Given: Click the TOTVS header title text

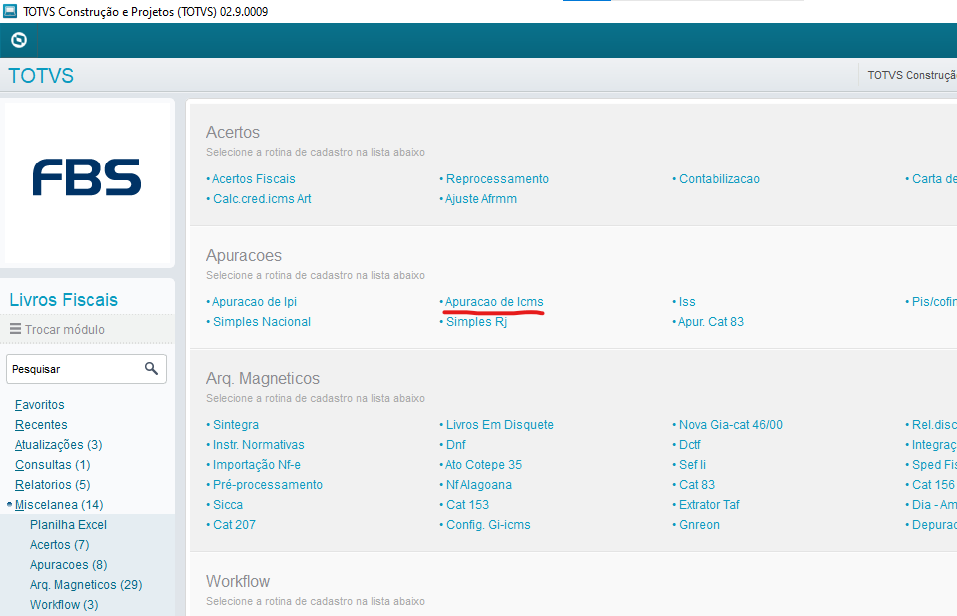Looking at the screenshot, I should tap(41, 76).
